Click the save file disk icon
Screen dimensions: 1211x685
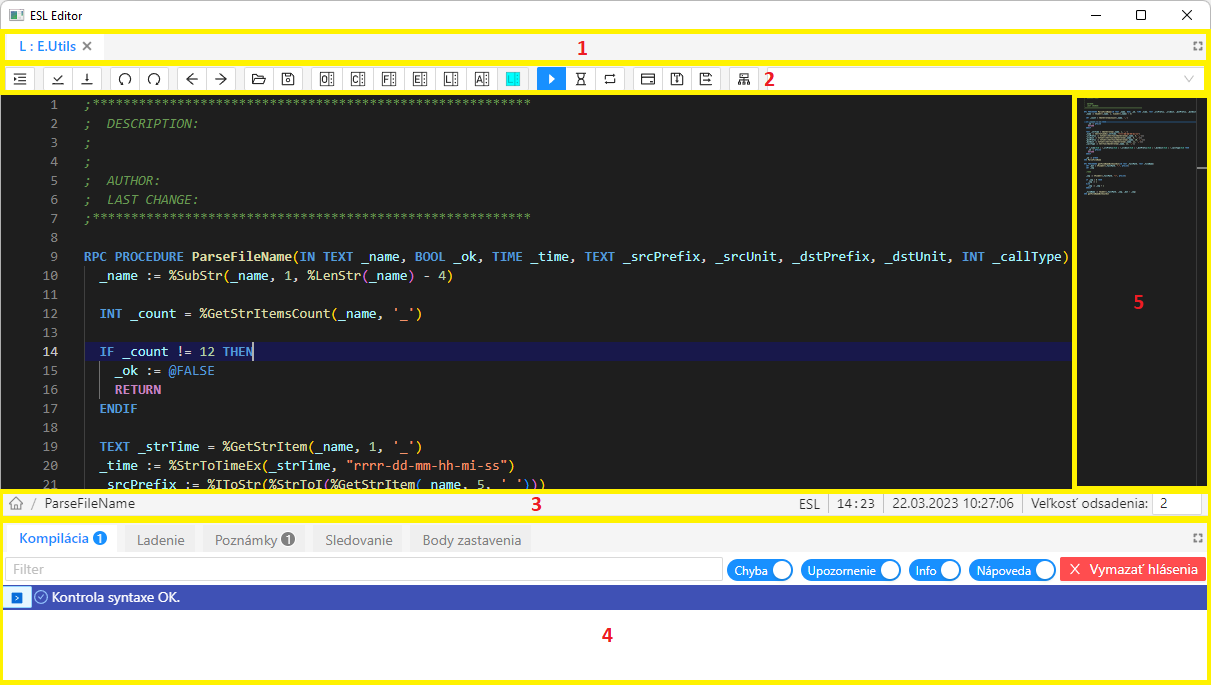[x=287, y=79]
